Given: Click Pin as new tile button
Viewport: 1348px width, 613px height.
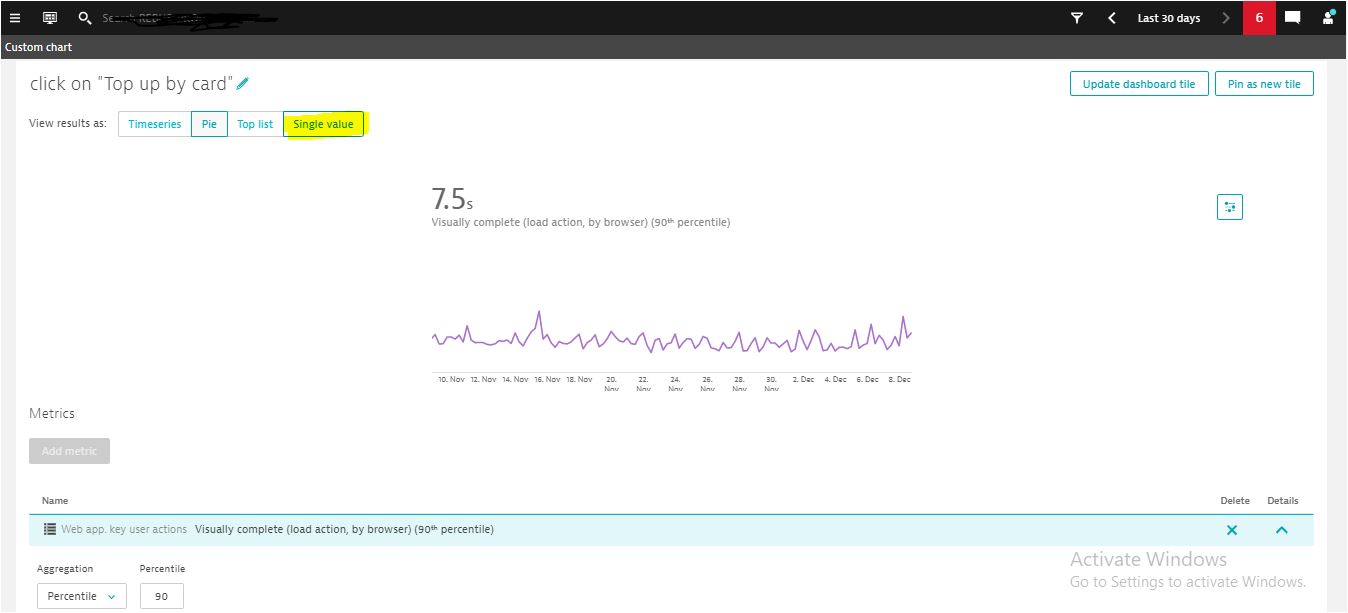Looking at the screenshot, I should (x=1264, y=84).
